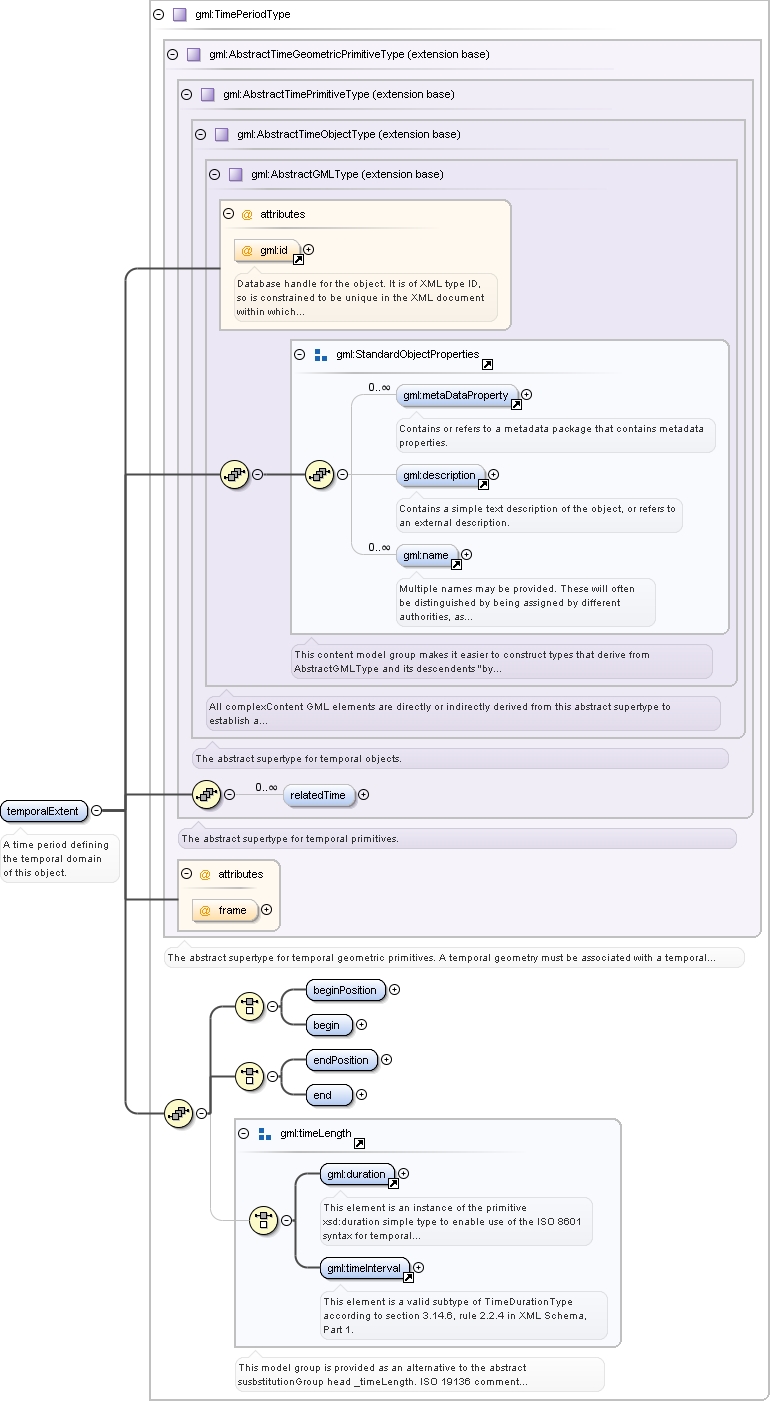Click the sequence compositor icon beside relatedTime

pos(206,794)
